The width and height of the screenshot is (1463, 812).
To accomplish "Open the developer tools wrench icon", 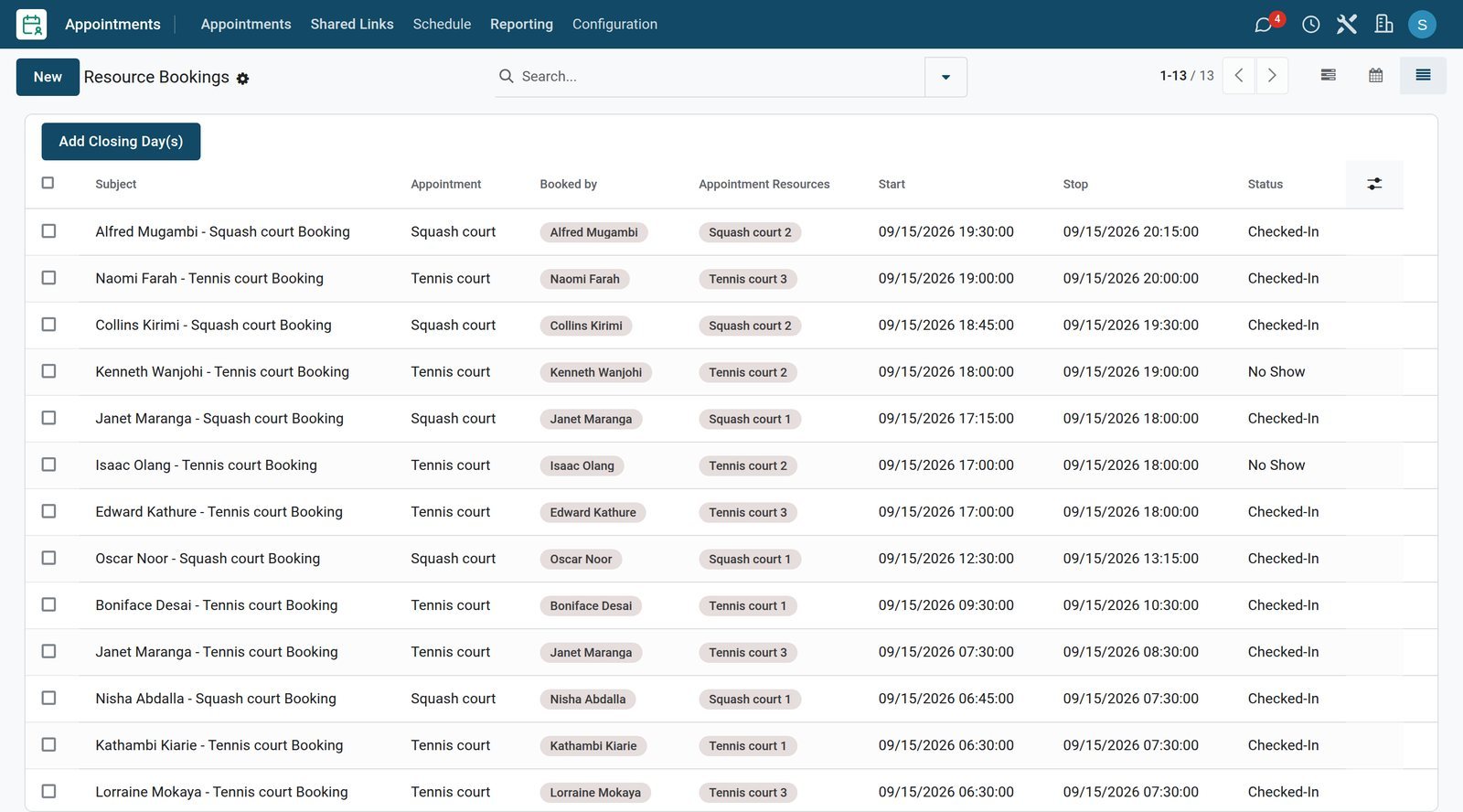I will [x=1347, y=25].
